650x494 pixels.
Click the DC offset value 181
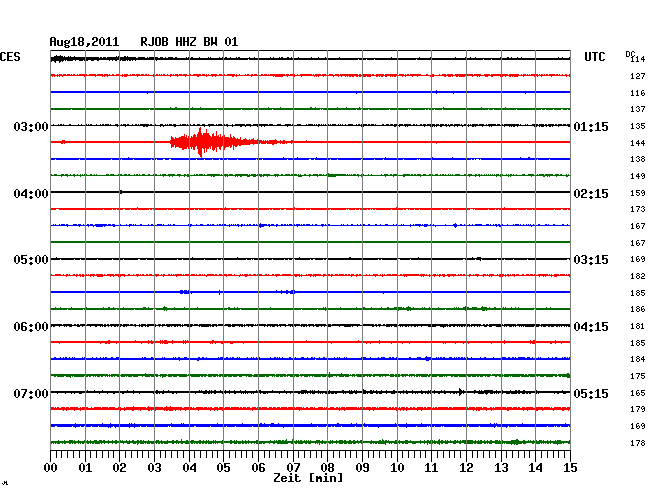tap(638, 326)
